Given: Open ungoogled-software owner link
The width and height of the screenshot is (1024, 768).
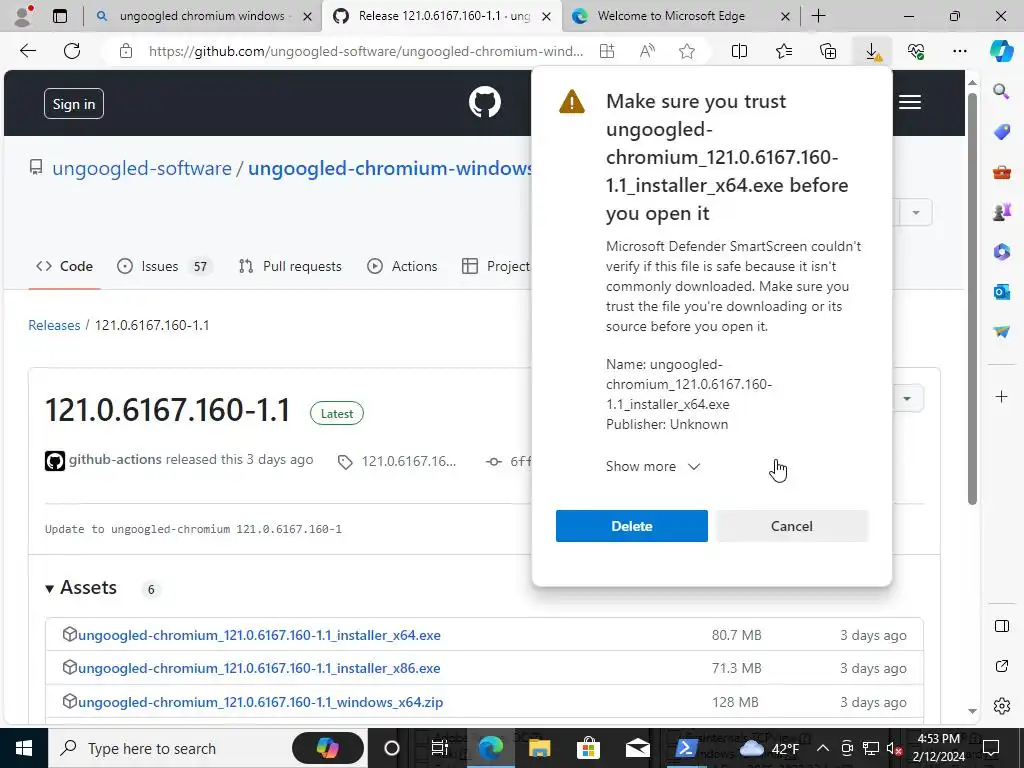Looking at the screenshot, I should point(142,168).
